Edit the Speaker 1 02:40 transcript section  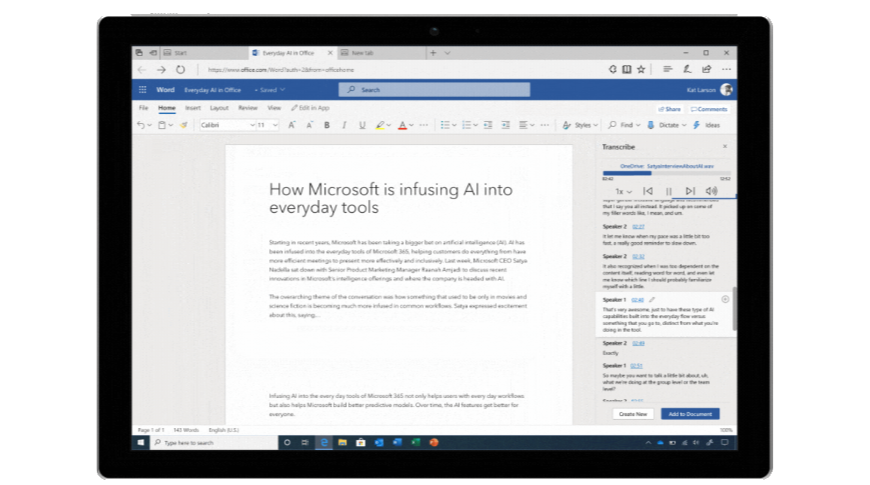(x=652, y=300)
